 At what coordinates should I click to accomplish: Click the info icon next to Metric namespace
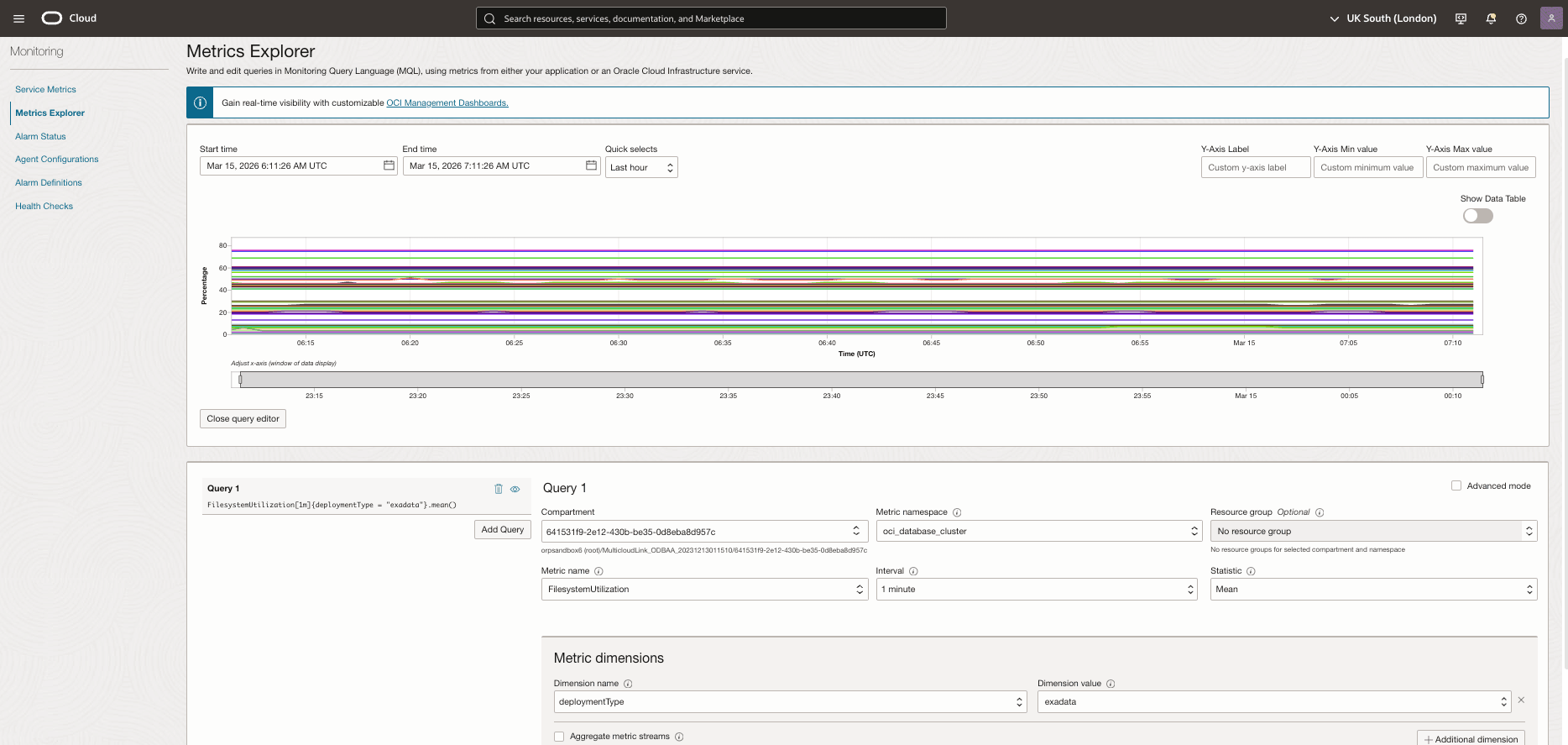(x=957, y=512)
